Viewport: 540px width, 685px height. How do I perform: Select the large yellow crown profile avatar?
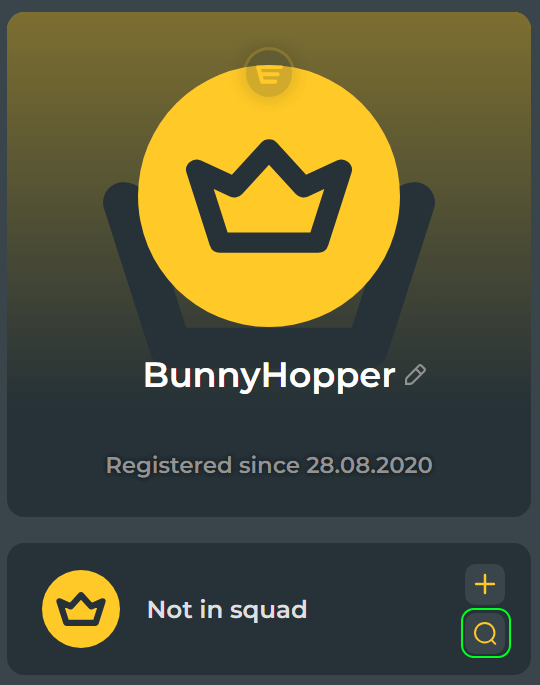pos(269,196)
